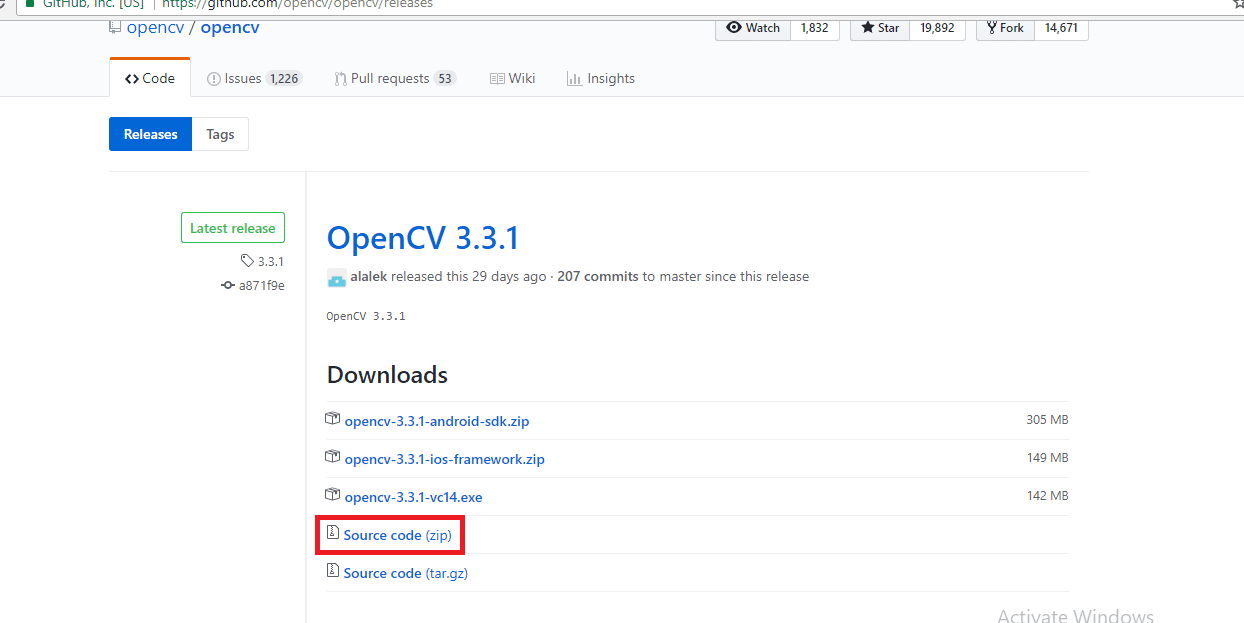
Task: Fork the opencv repository
Action: (1005, 28)
